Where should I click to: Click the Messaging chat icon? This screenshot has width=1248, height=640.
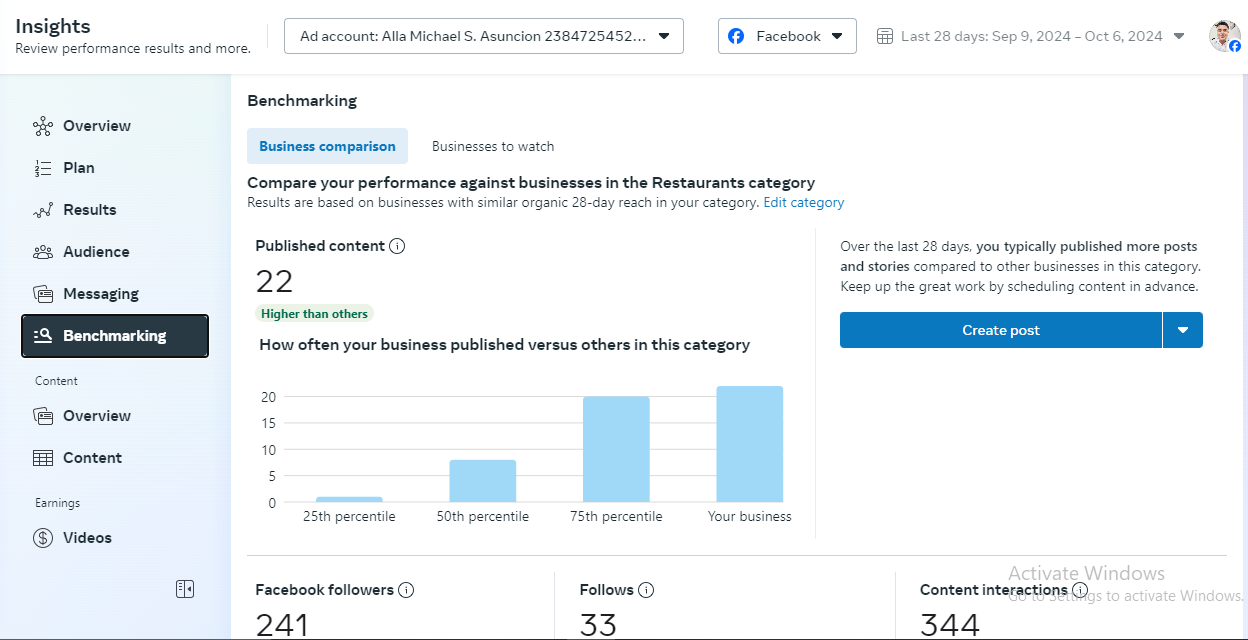pos(42,294)
